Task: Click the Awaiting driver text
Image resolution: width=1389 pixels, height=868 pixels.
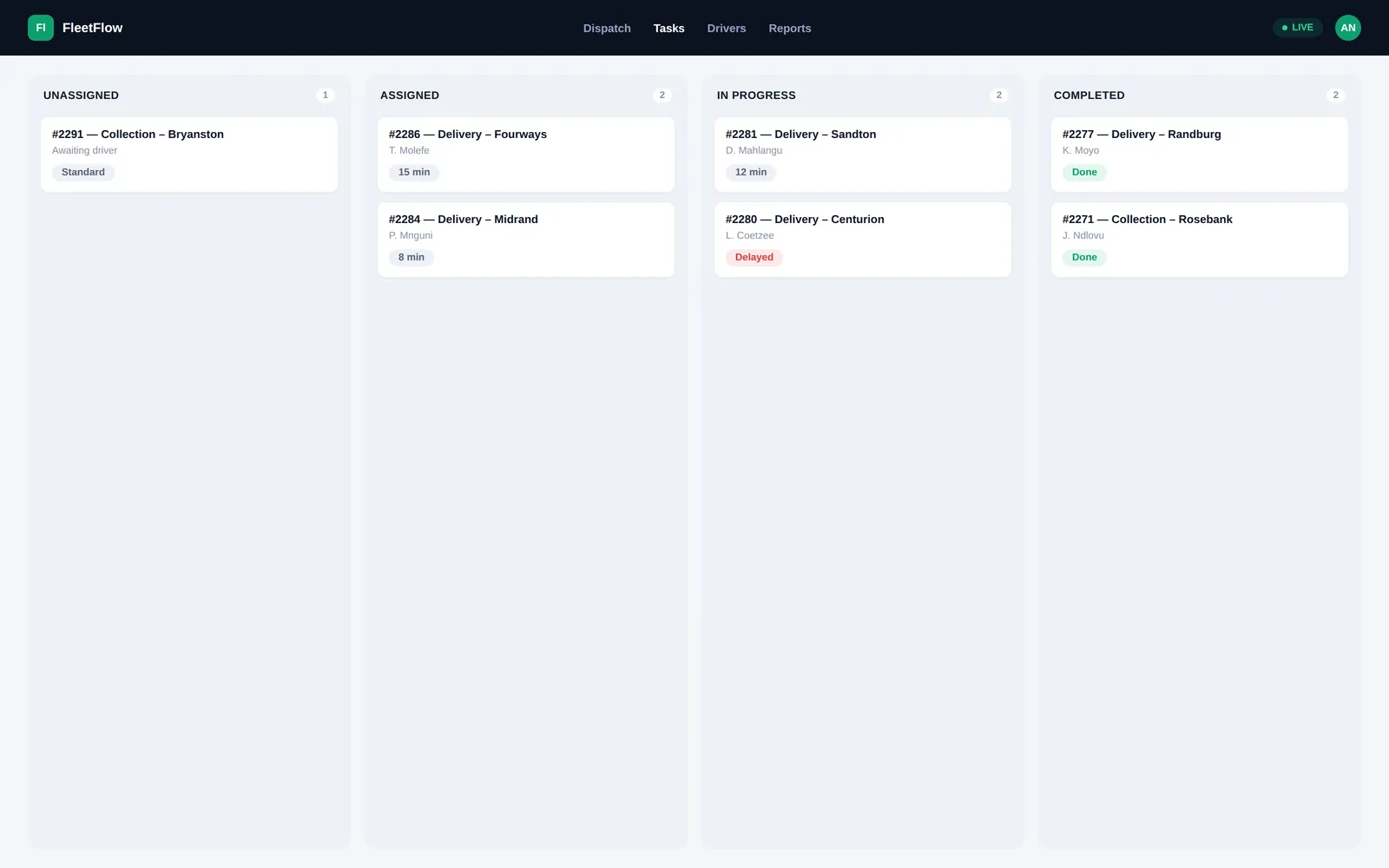Action: coord(84,150)
